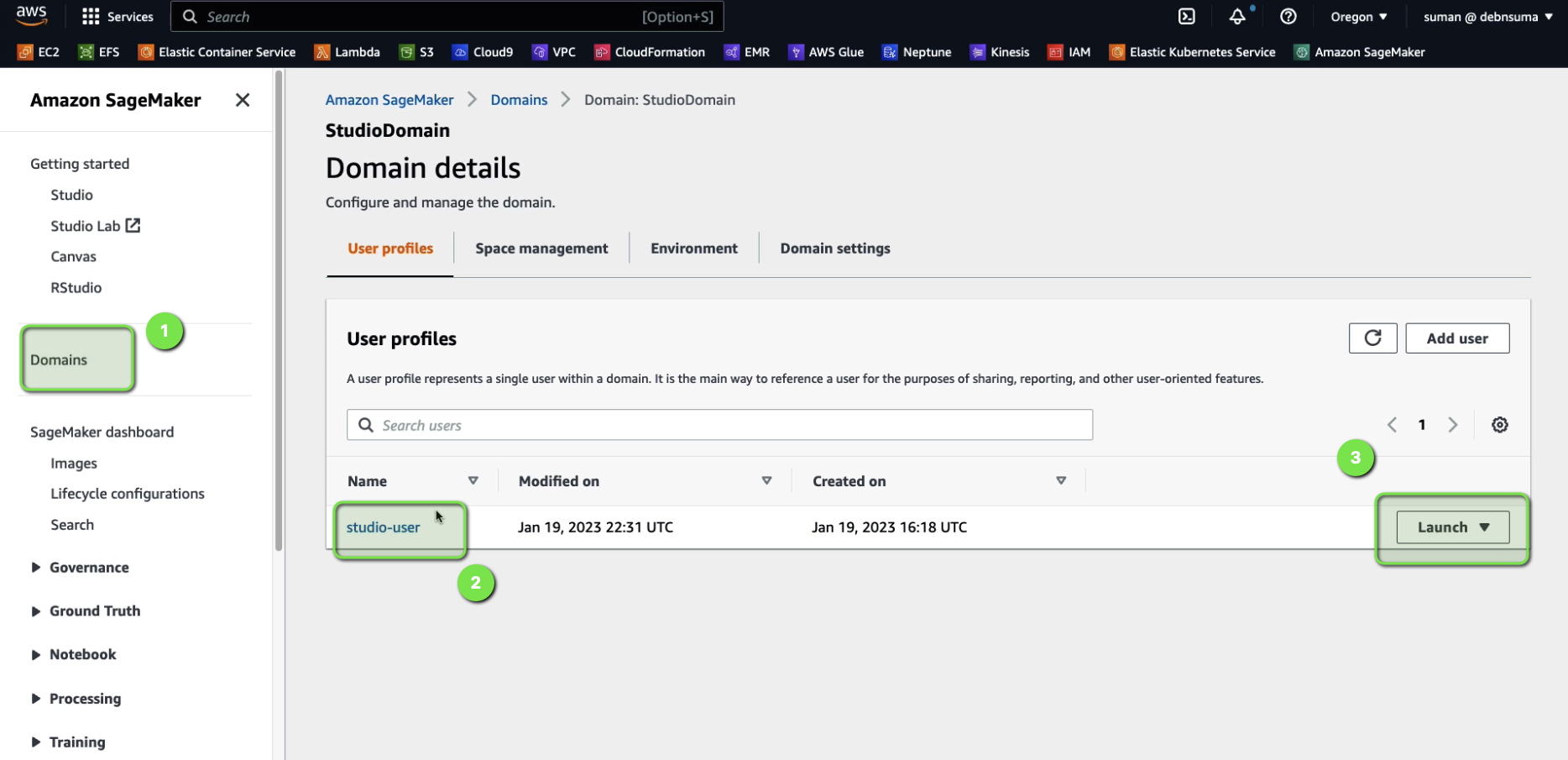Open Studio Lab external link
Image resolution: width=1568 pixels, height=760 pixels.
(95, 226)
